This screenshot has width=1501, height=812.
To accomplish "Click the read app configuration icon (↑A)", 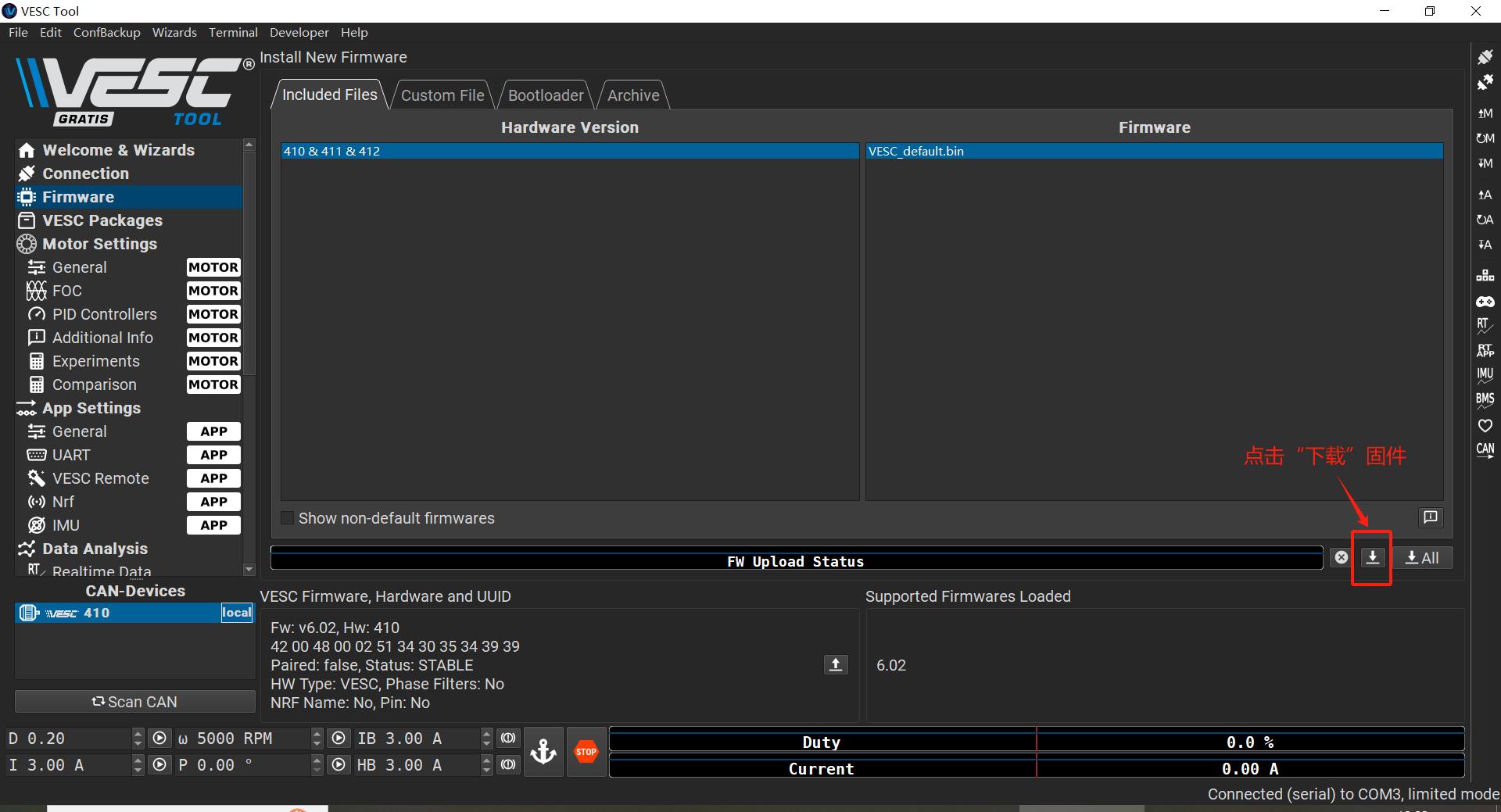I will pos(1485,195).
